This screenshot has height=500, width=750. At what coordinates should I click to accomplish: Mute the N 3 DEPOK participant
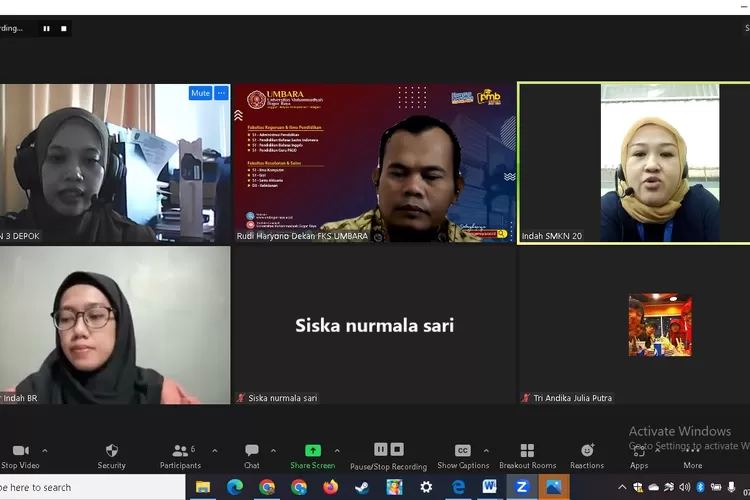click(x=200, y=93)
